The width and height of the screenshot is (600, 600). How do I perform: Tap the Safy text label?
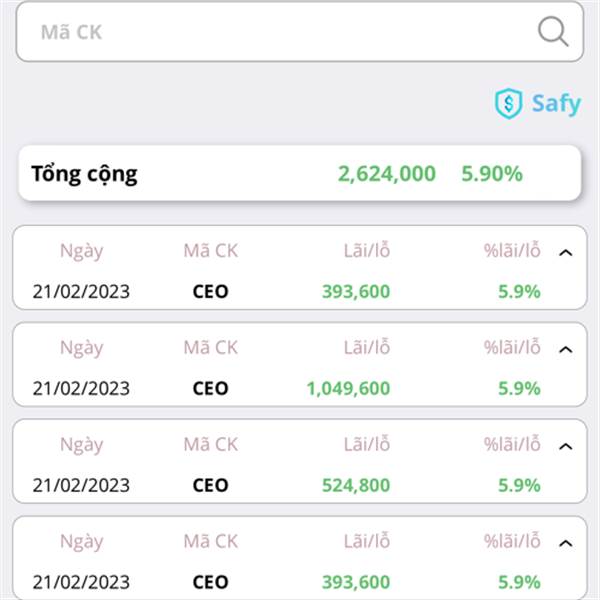tap(556, 104)
